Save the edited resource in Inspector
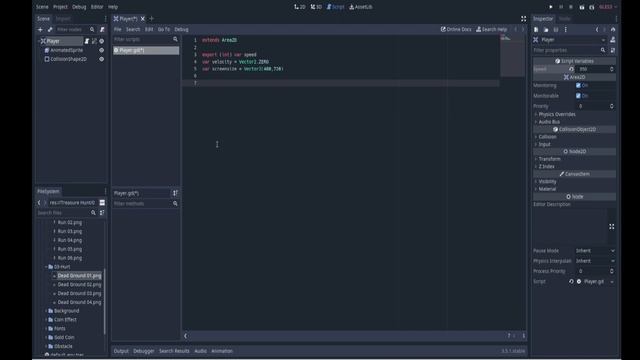The width and height of the screenshot is (640, 360). coord(556,30)
